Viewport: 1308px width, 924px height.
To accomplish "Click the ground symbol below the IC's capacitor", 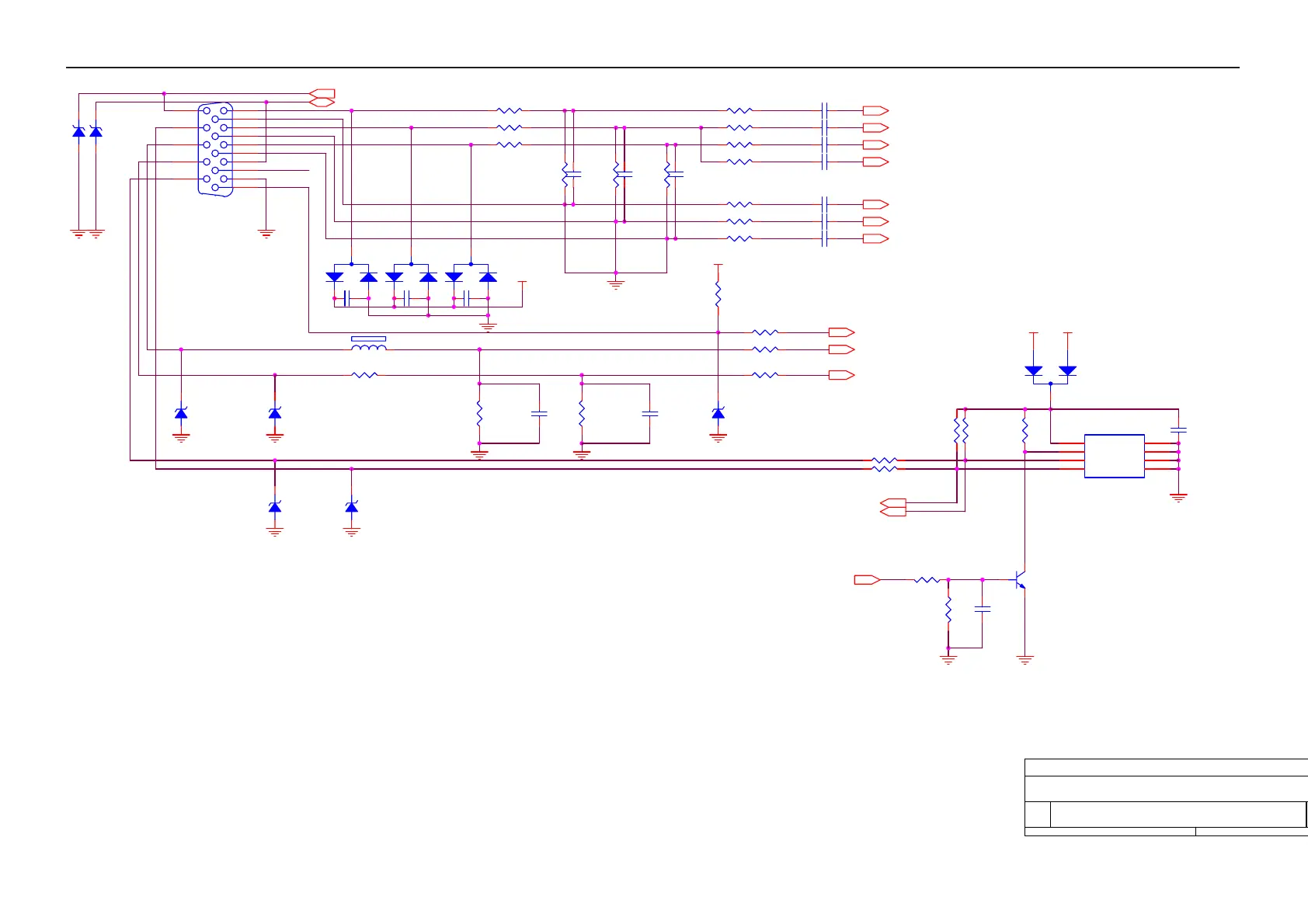I will tap(1178, 498).
